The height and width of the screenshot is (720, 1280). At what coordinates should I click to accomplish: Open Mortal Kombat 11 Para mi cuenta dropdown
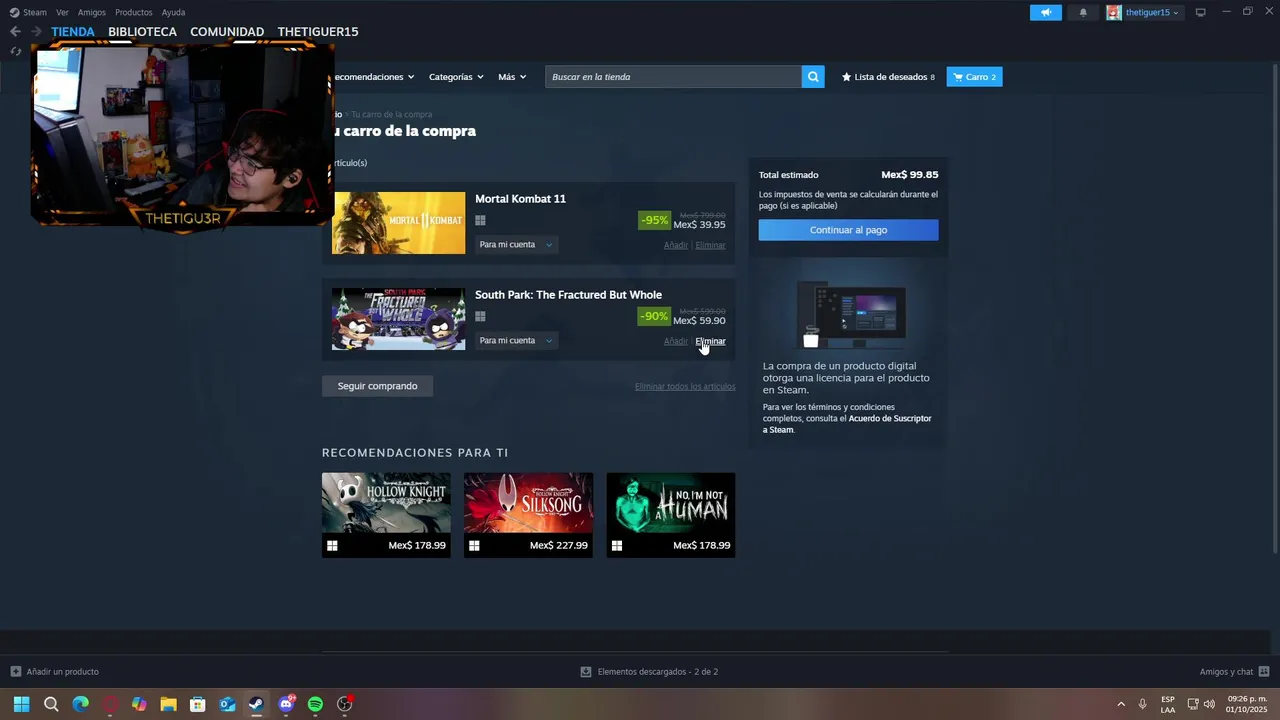tap(515, 244)
